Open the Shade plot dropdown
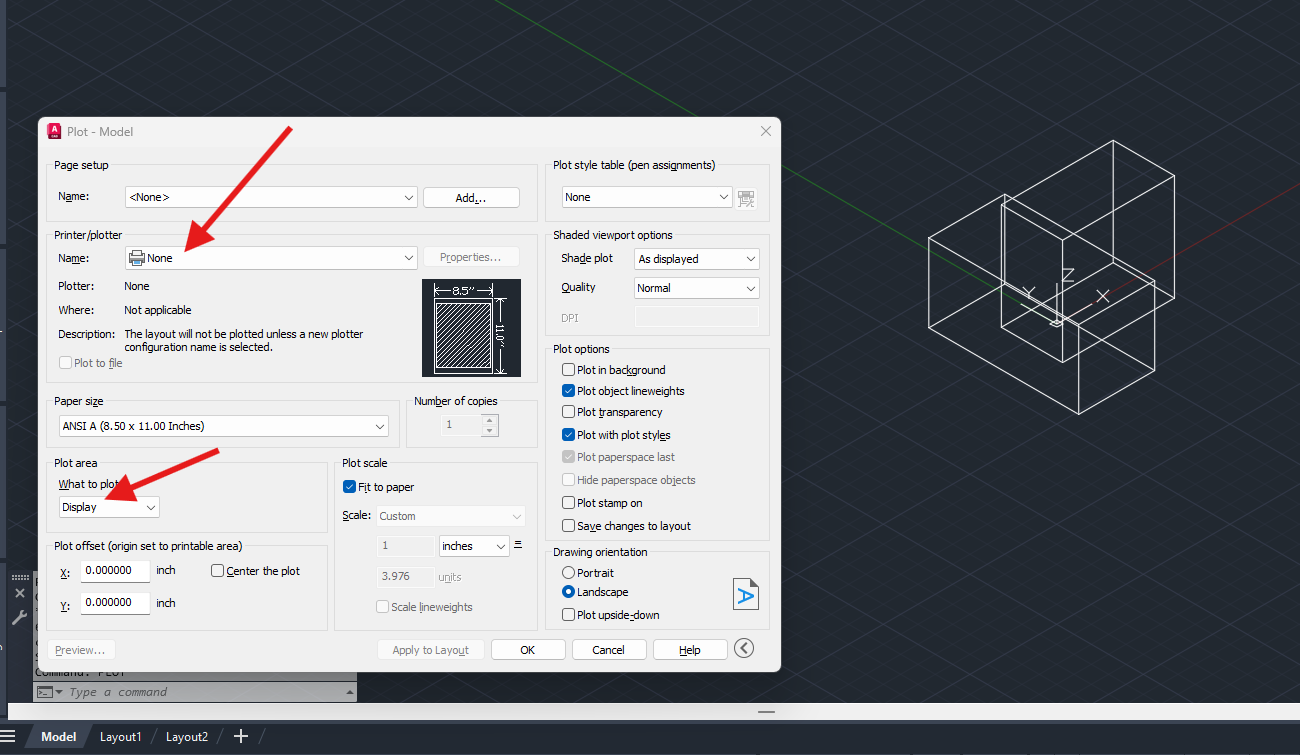The height and width of the screenshot is (755, 1300). click(x=697, y=259)
